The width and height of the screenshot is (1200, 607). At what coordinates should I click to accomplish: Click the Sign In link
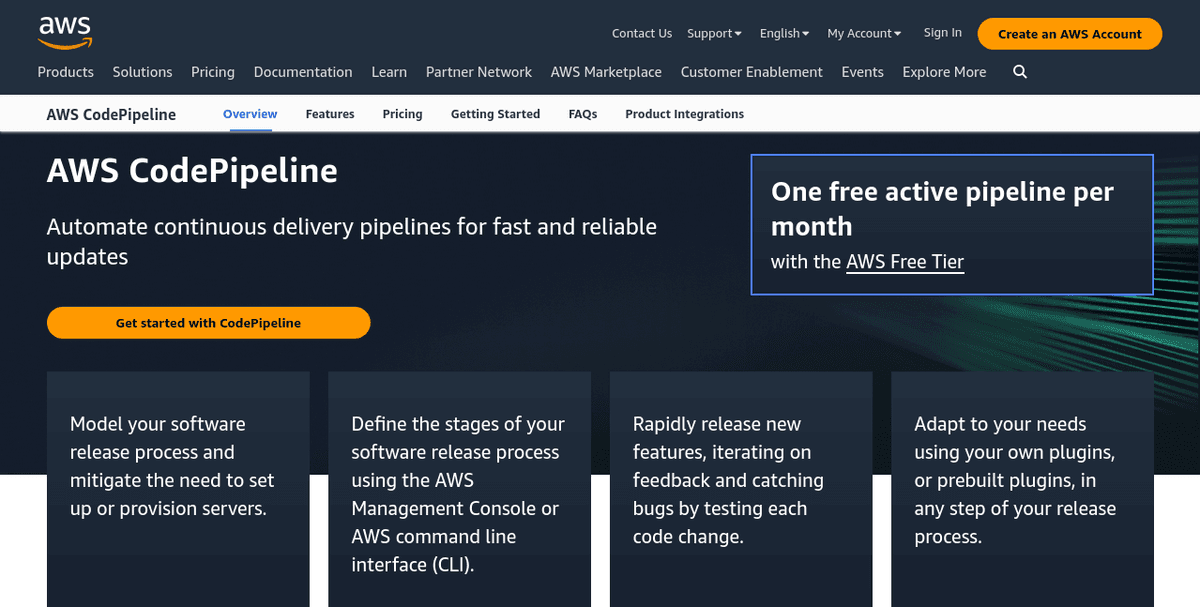pos(941,33)
